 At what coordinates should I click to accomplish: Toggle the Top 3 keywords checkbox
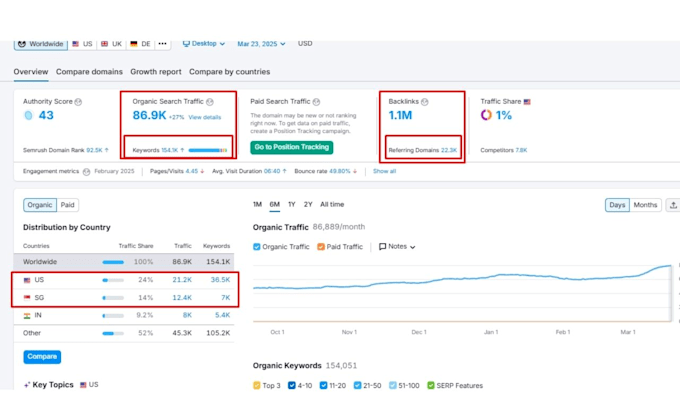(x=257, y=385)
